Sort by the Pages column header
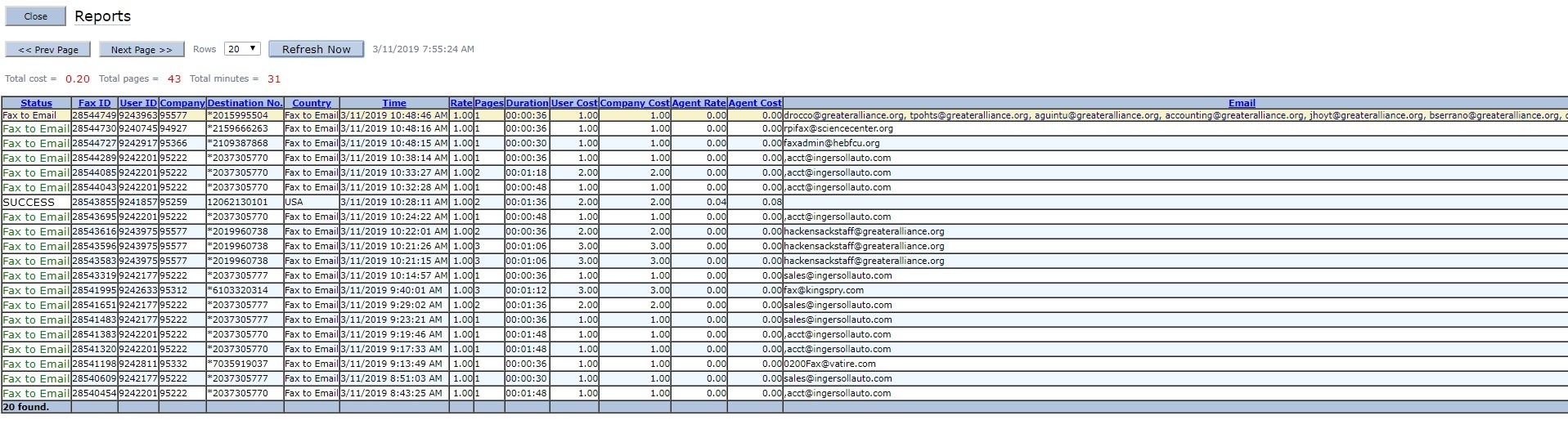Screen dimensions: 1568x429 (x=489, y=103)
